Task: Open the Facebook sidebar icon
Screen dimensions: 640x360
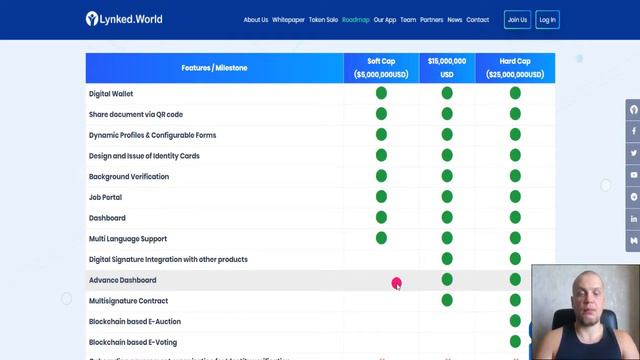Action: [633, 131]
